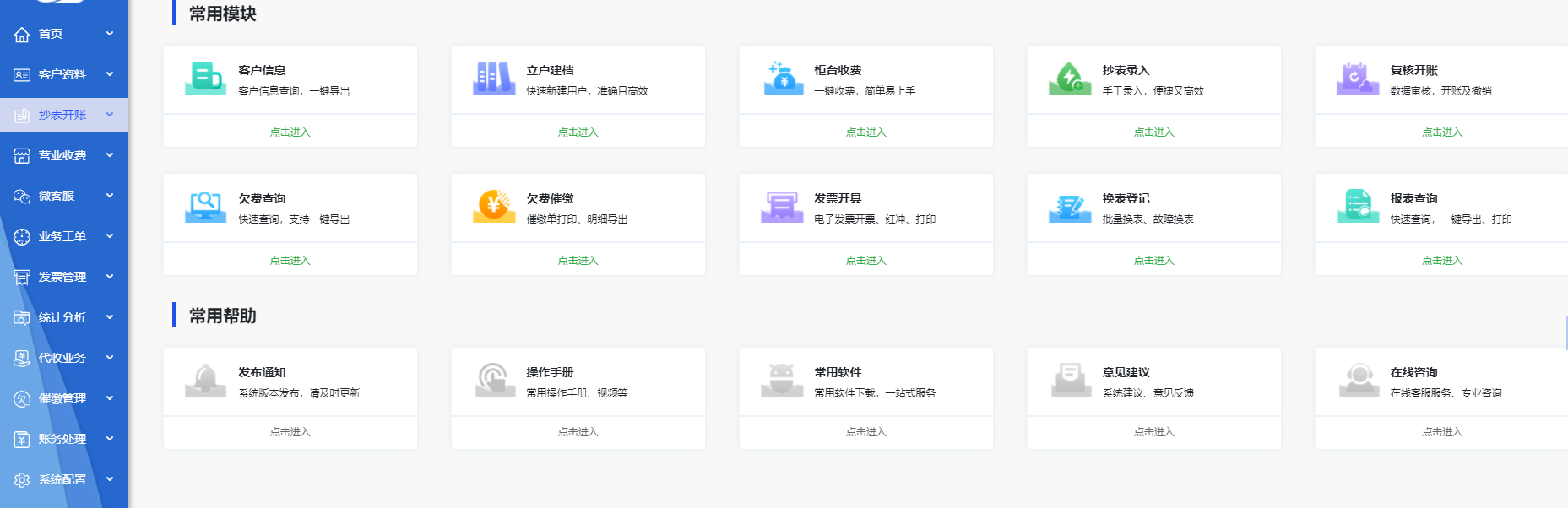This screenshot has width=1568, height=508.
Task: Click 点击进入 under 欠费催缴
Action: click(x=578, y=261)
